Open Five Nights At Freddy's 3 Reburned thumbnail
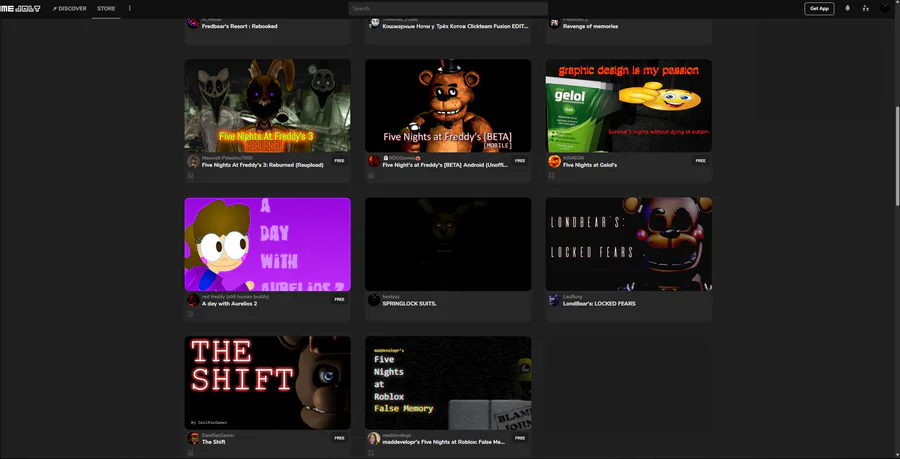The height and width of the screenshot is (459, 900). [267, 106]
